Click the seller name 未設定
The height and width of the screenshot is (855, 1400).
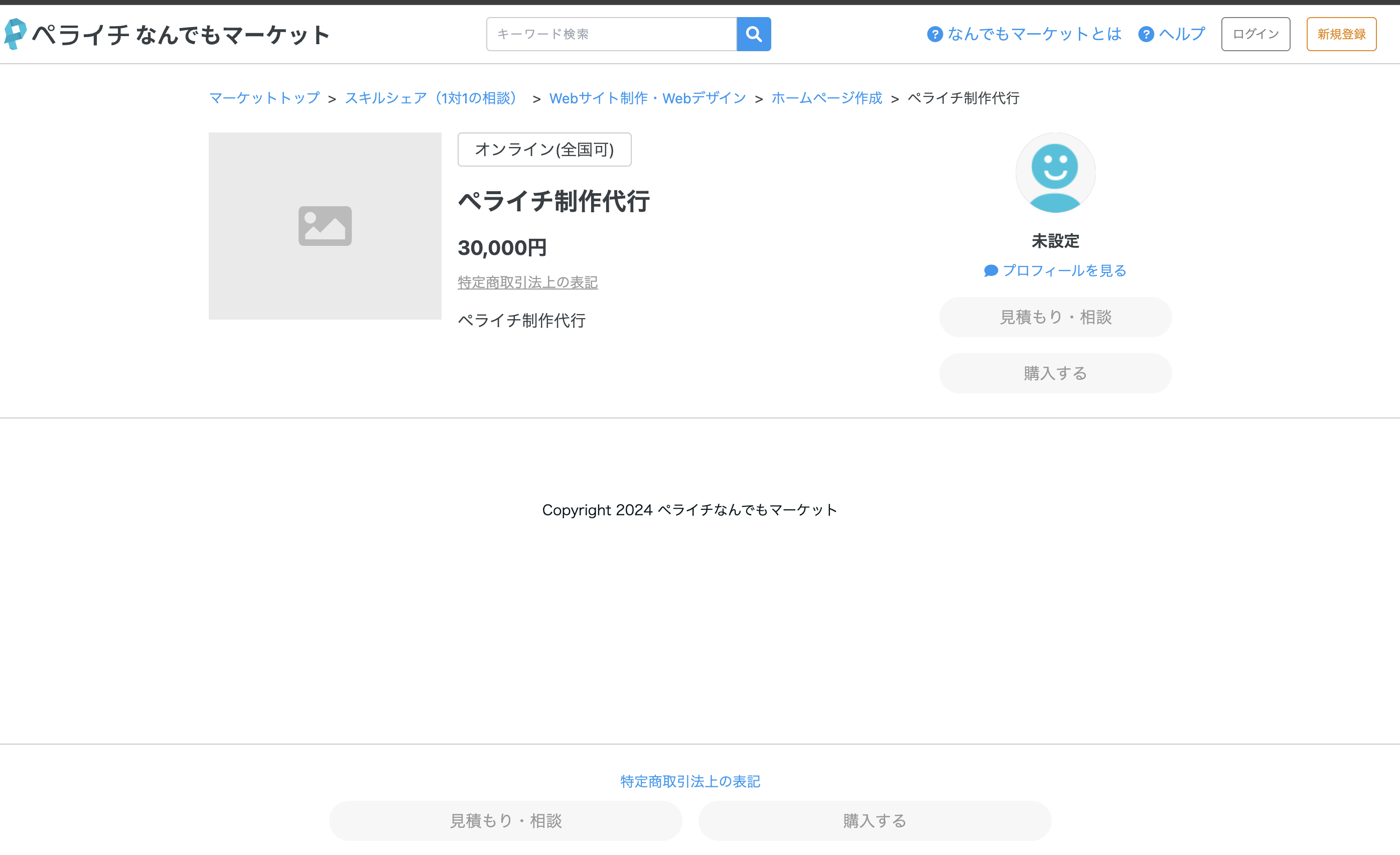tap(1055, 241)
